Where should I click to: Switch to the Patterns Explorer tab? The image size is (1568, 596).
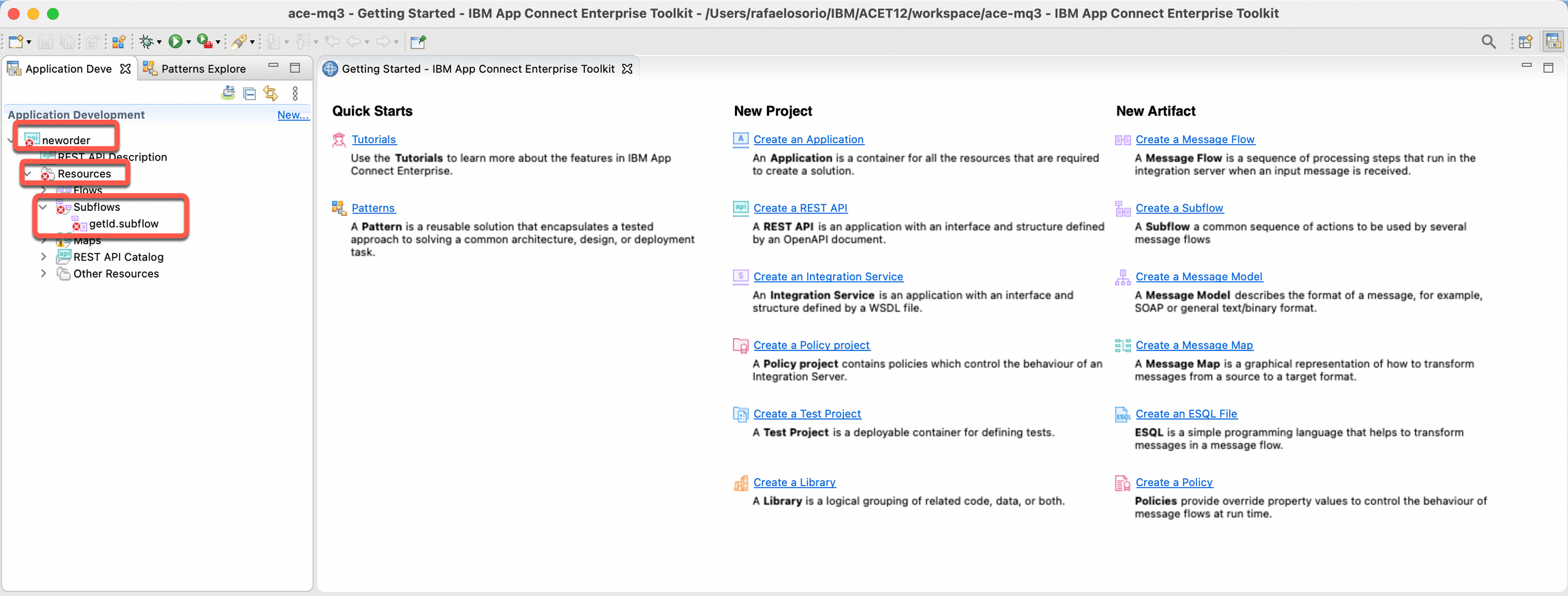[x=203, y=69]
